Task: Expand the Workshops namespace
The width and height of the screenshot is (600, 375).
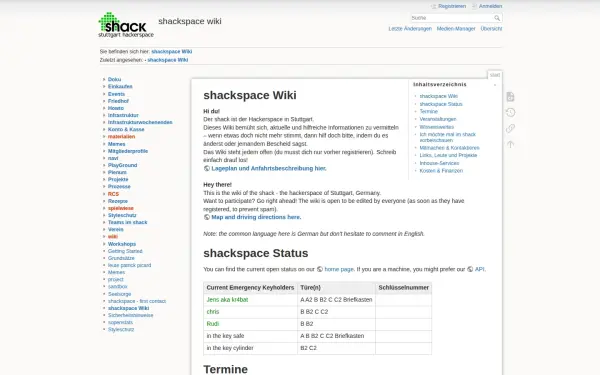Action: click(x=122, y=244)
